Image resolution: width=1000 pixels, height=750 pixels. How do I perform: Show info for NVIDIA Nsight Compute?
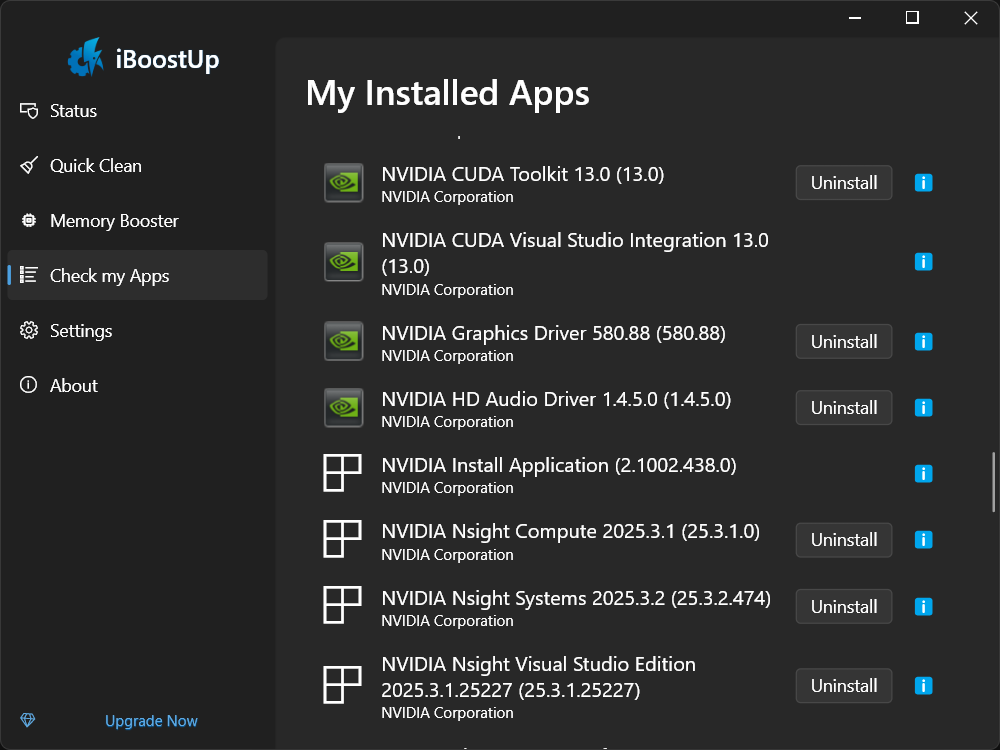(923, 540)
